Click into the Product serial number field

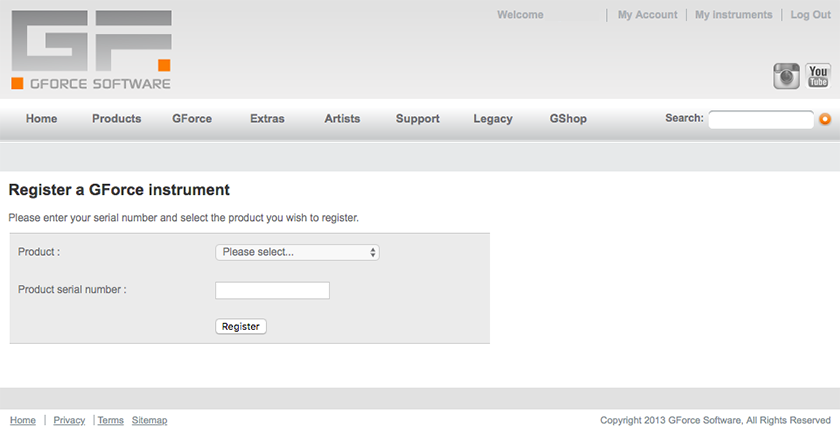[x=272, y=291]
